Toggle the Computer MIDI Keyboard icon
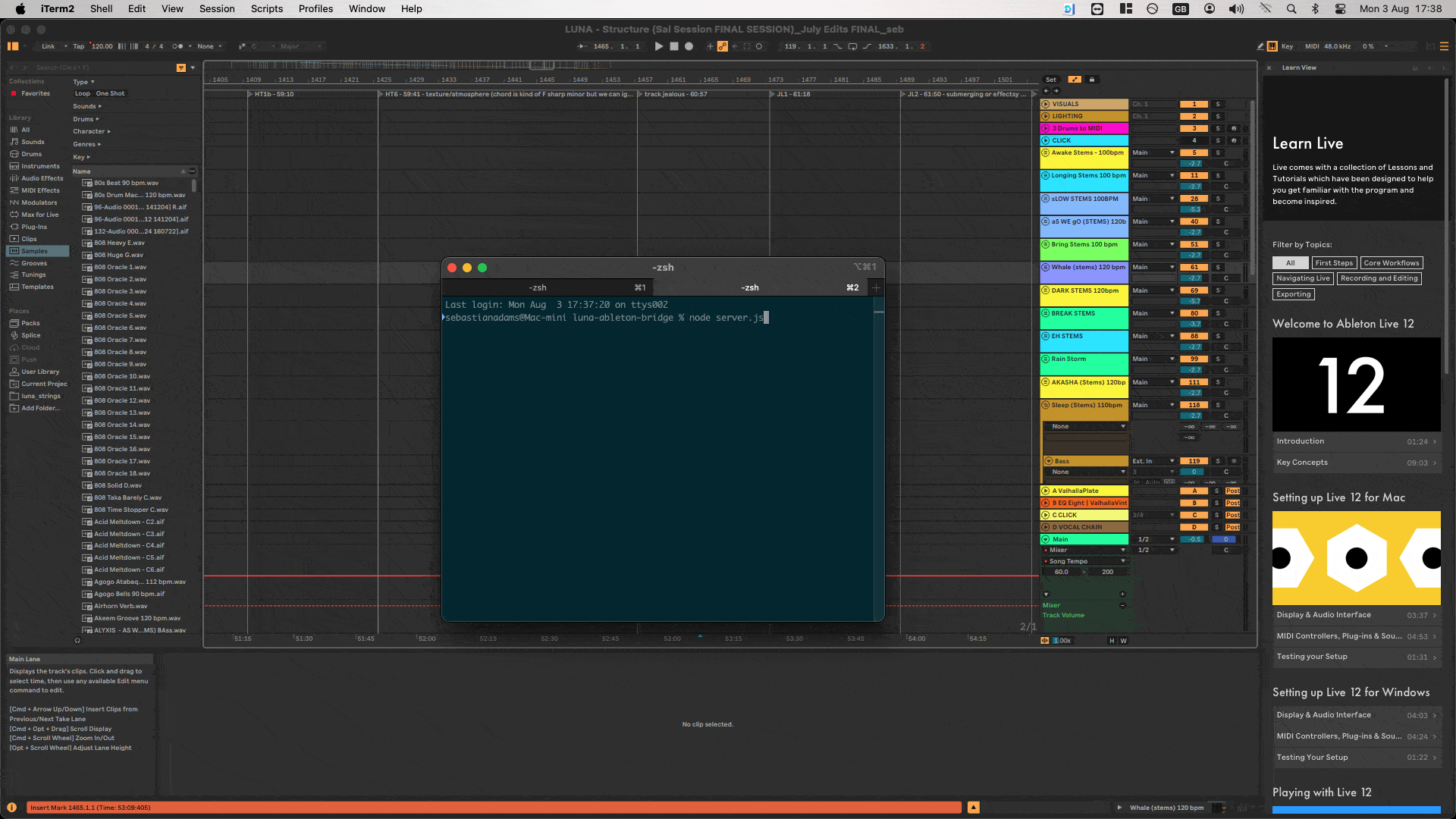 [x=1272, y=46]
